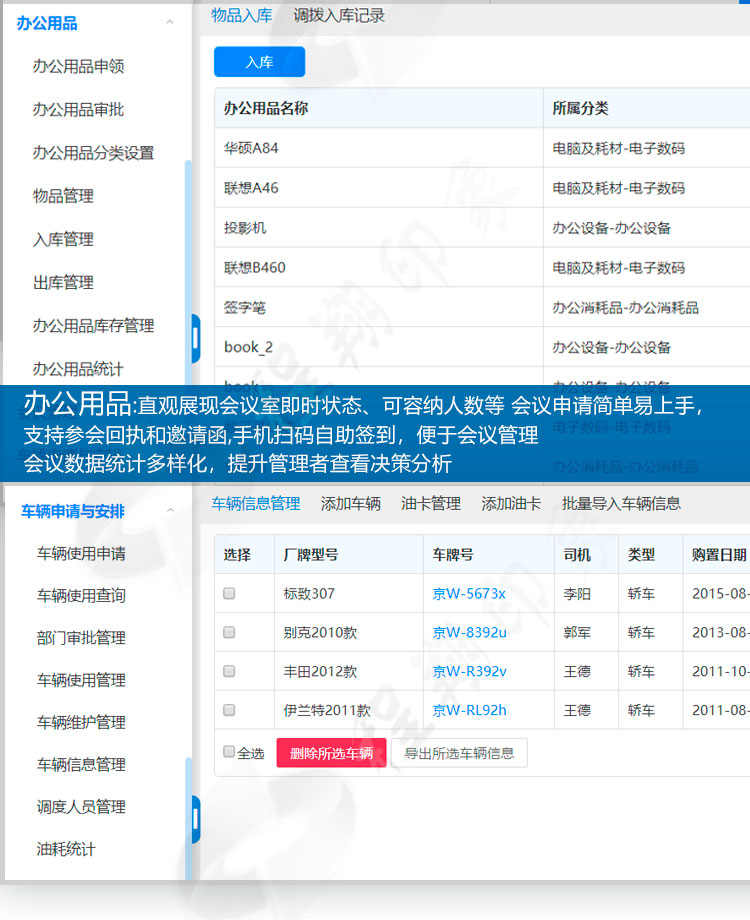Open 车辆使用申请 in sidebar

81,553
